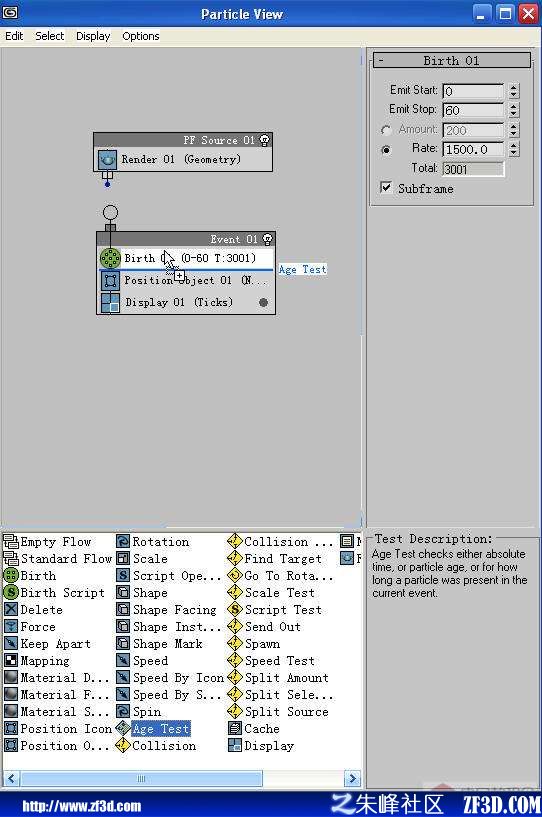542x817 pixels.
Task: Pick the Collision test in the depot
Action: click(x=156, y=746)
